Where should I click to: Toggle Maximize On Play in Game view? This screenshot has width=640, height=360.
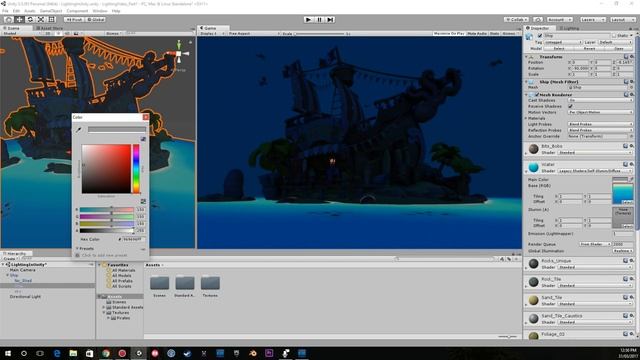(x=449, y=33)
